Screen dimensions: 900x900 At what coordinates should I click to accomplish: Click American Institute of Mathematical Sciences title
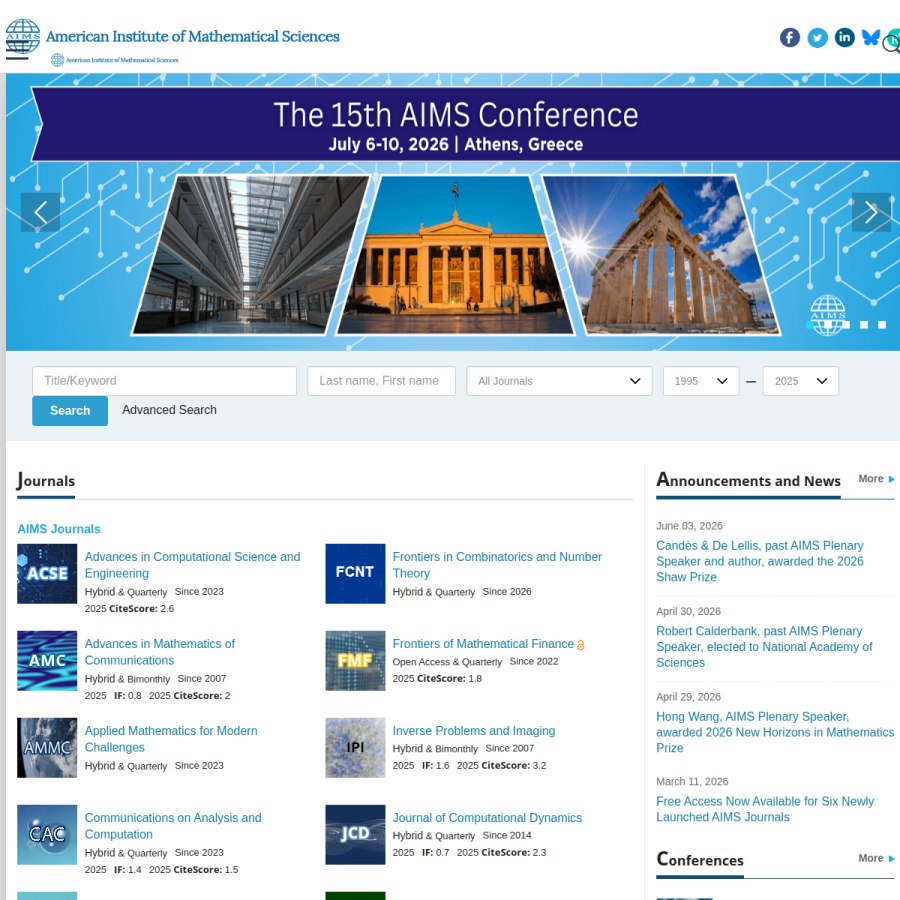(x=192, y=36)
